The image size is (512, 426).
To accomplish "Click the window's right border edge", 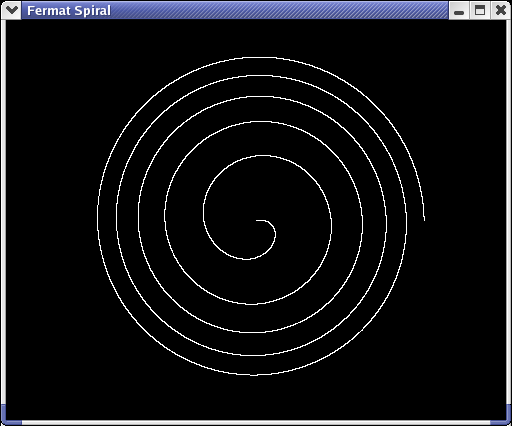I will 509,212.
